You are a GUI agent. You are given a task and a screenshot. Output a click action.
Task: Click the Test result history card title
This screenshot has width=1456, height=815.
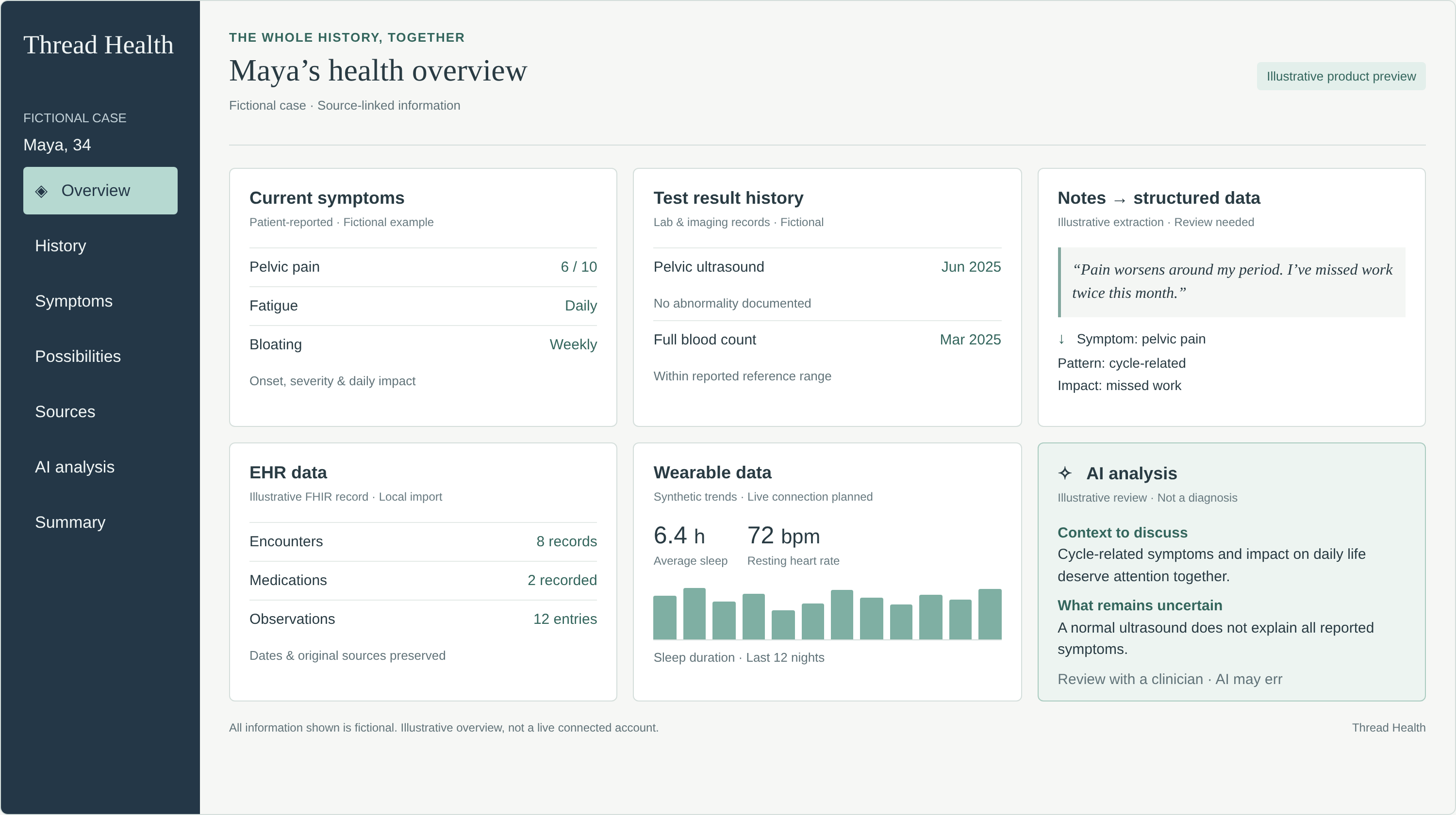point(728,198)
